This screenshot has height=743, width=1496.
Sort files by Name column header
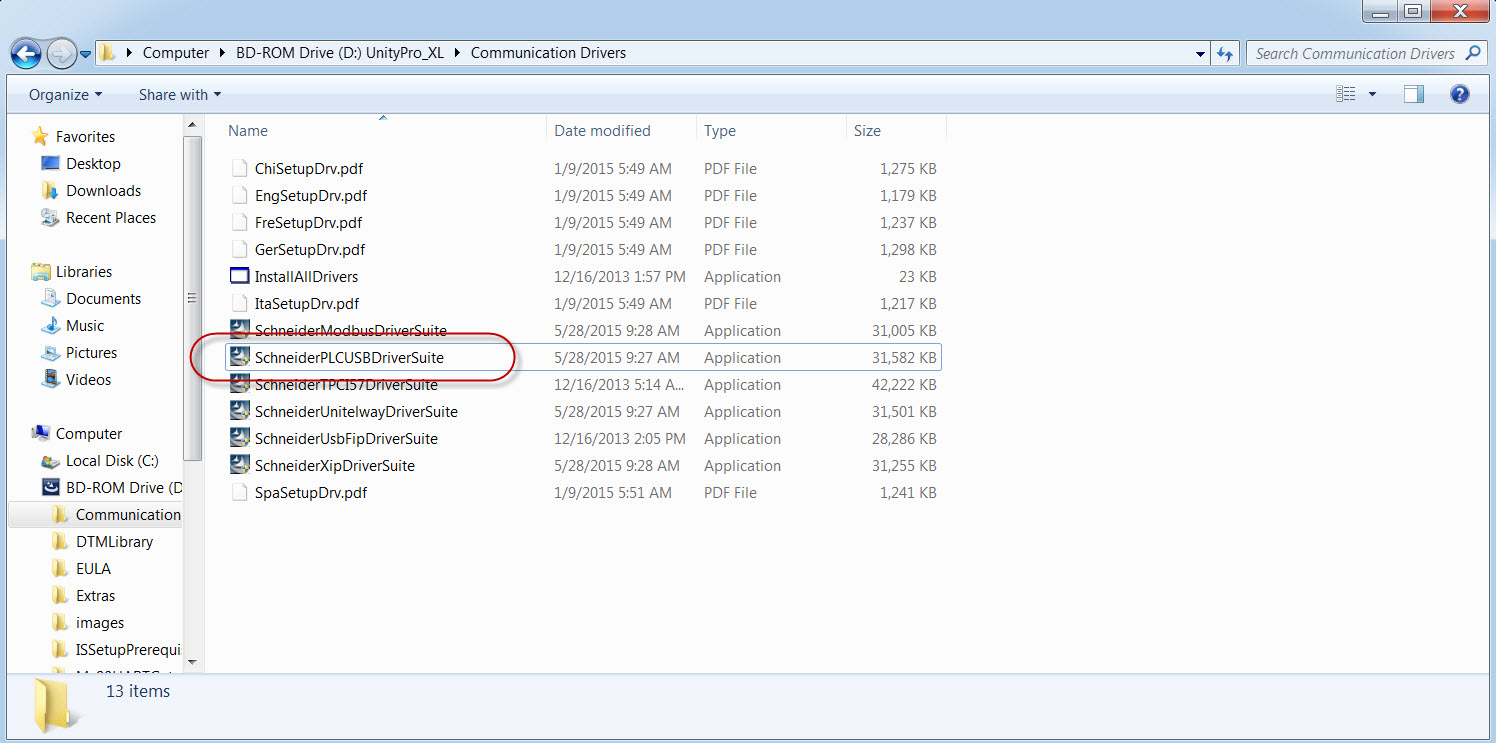tap(248, 131)
